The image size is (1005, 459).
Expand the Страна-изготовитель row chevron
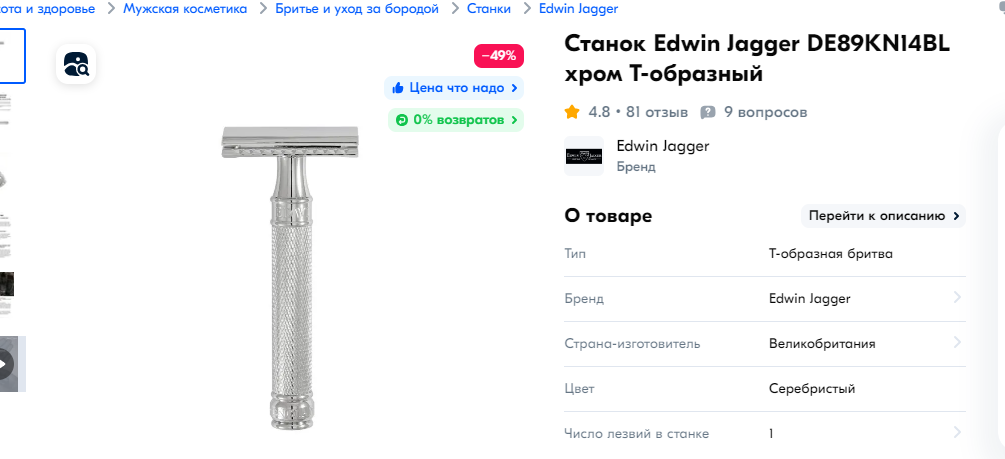(957, 342)
